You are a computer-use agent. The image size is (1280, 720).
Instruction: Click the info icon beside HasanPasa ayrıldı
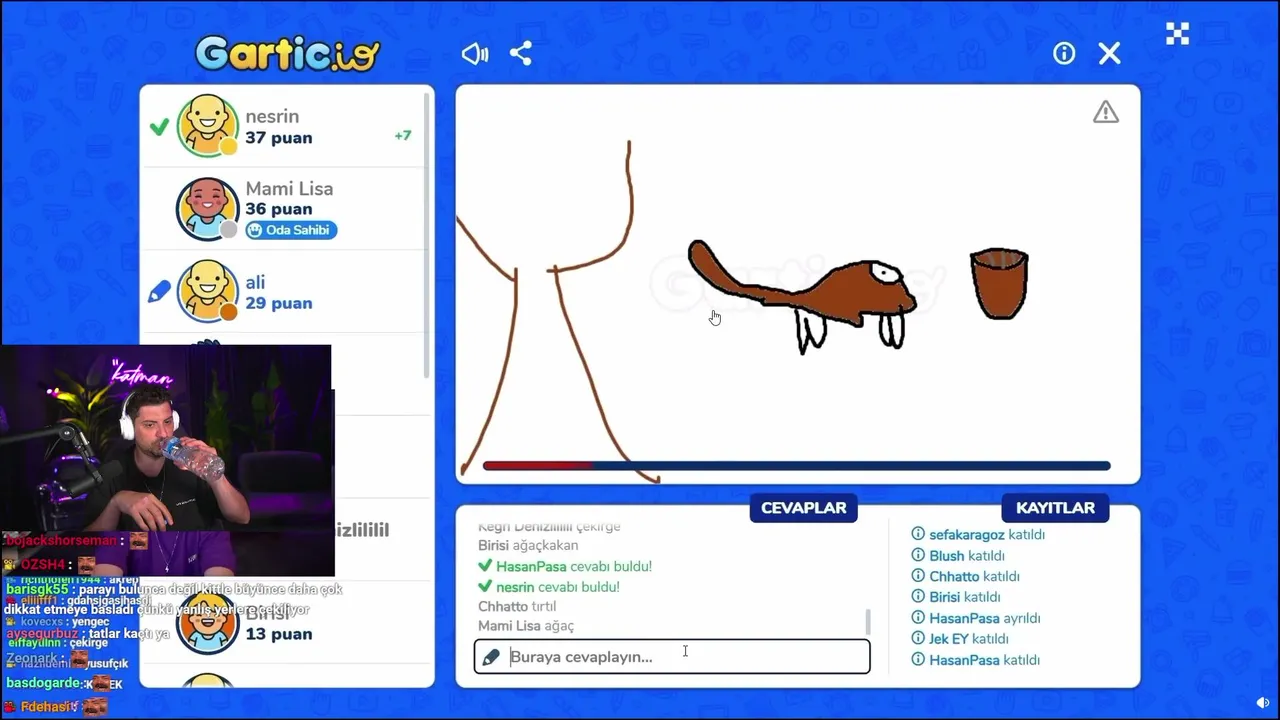pyautogui.click(x=918, y=618)
